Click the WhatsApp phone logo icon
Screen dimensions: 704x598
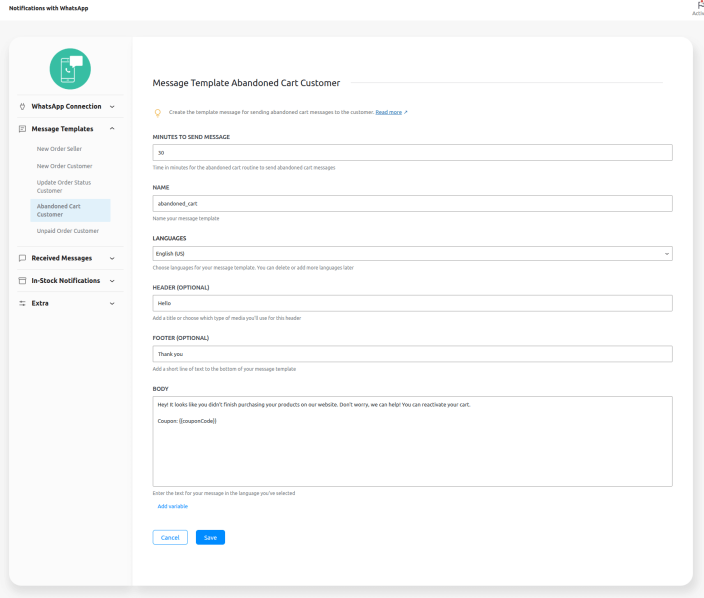pyautogui.click(x=70, y=68)
